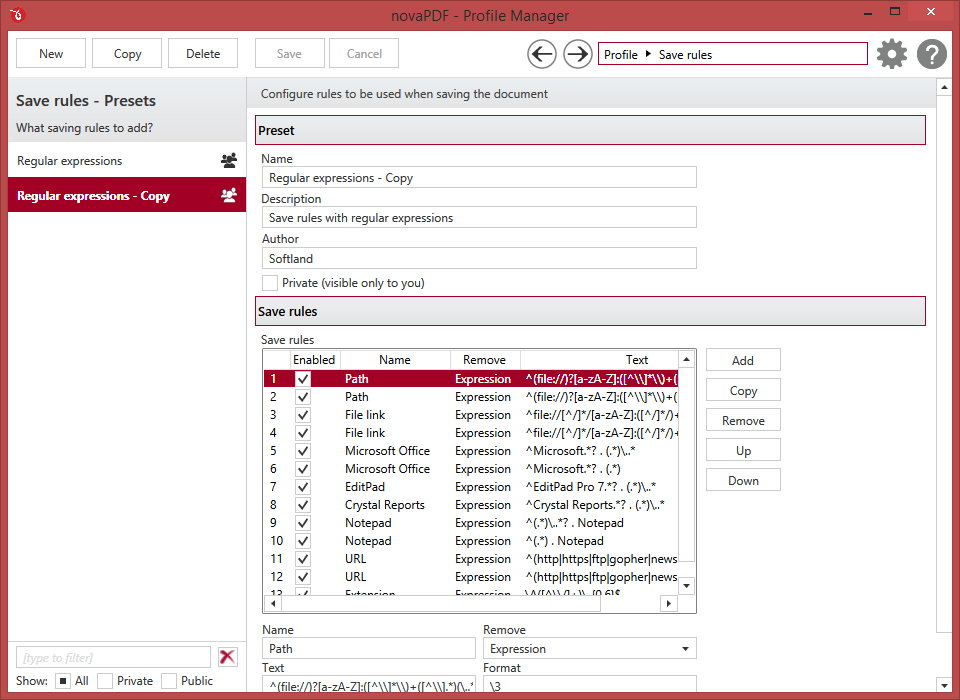The width and height of the screenshot is (960, 700).
Task: Open settings with the gear icon
Action: click(892, 54)
